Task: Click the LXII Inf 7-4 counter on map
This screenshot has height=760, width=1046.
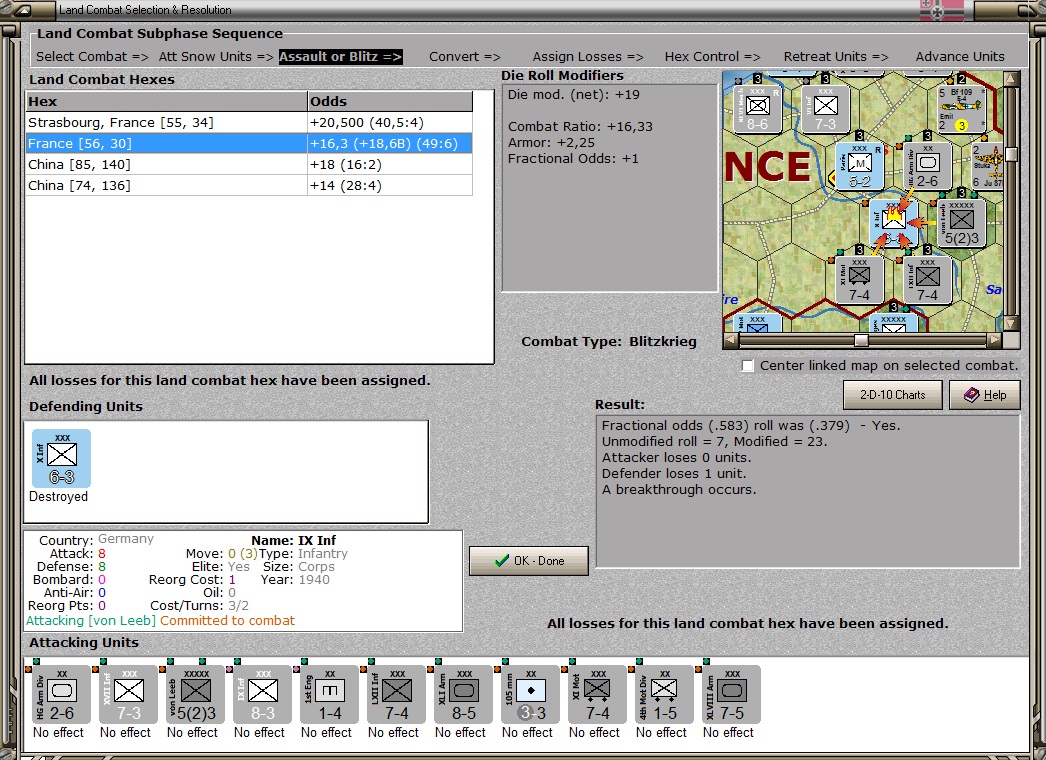Action: (x=927, y=280)
